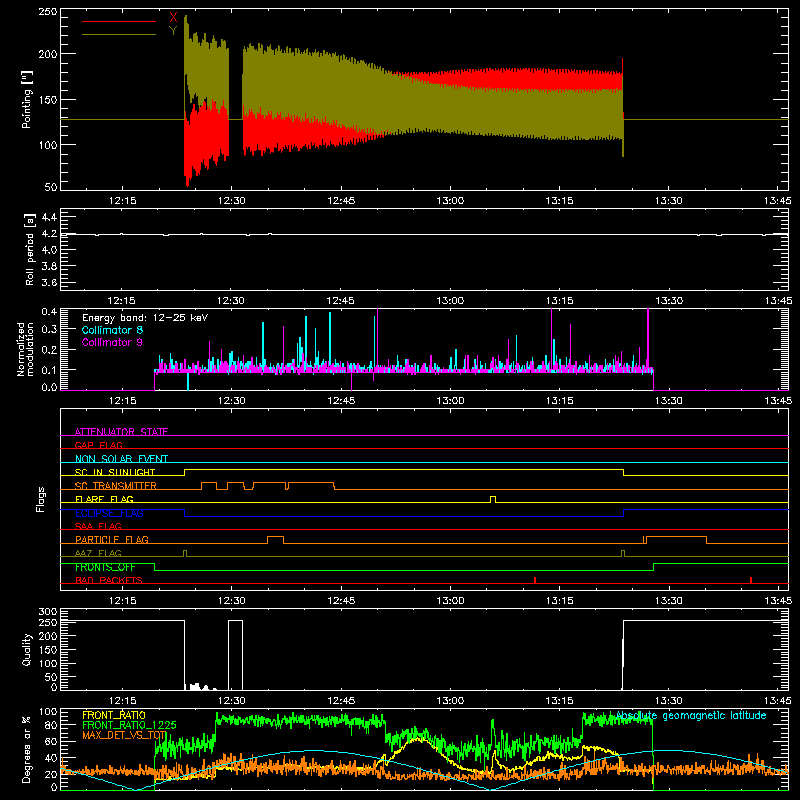Screen dimensions: 800x800
Task: Select the SC_IN_SUNLIGHT flag label
Action: pos(115,472)
